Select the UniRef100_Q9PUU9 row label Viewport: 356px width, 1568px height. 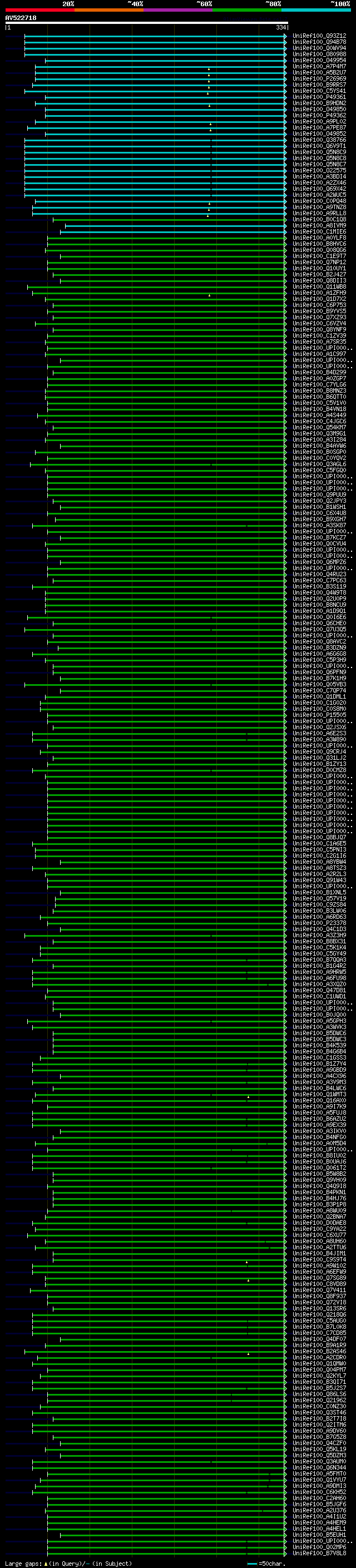[319, 495]
